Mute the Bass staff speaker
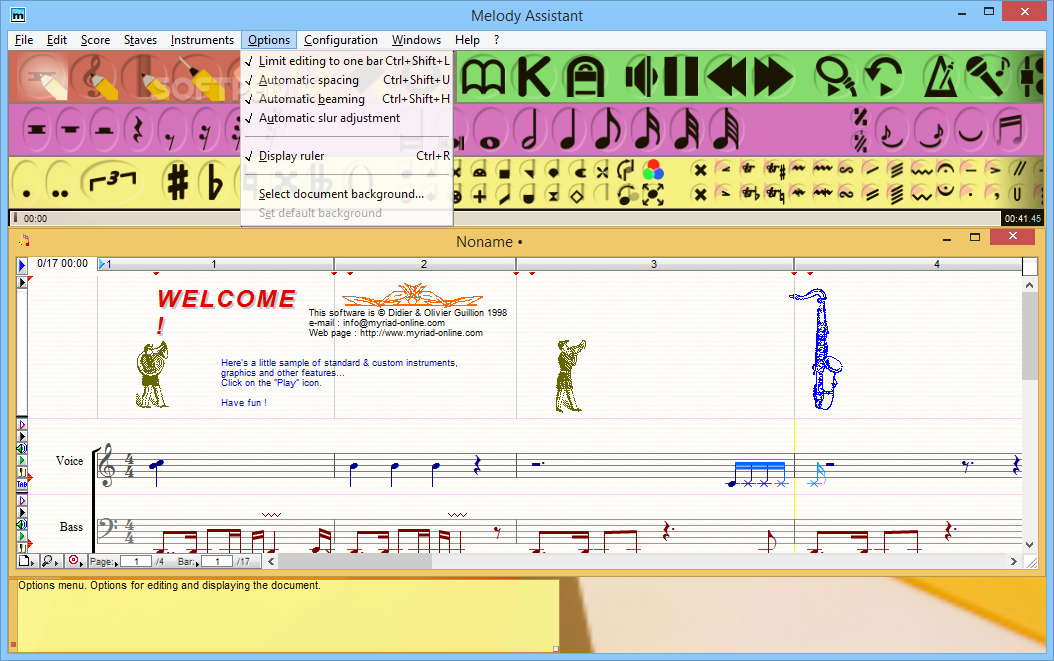Image resolution: width=1054 pixels, height=661 pixels. click(22, 524)
